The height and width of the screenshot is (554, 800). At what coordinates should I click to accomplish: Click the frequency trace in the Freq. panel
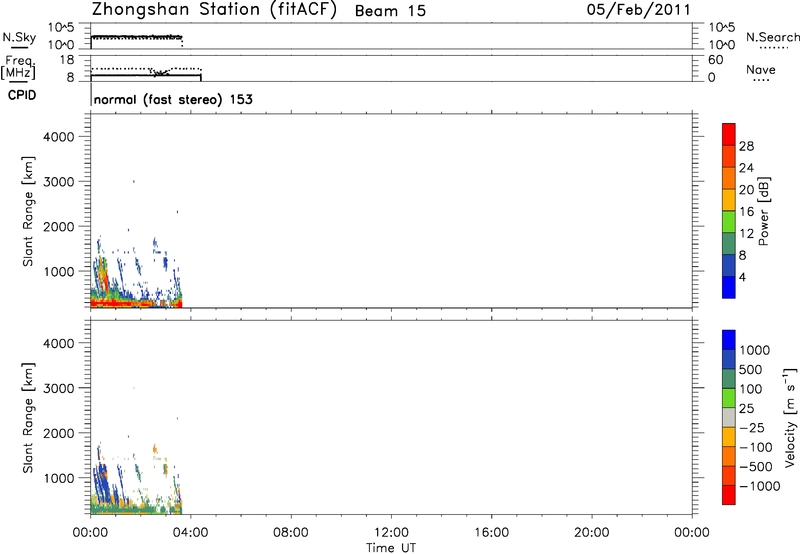click(146, 75)
